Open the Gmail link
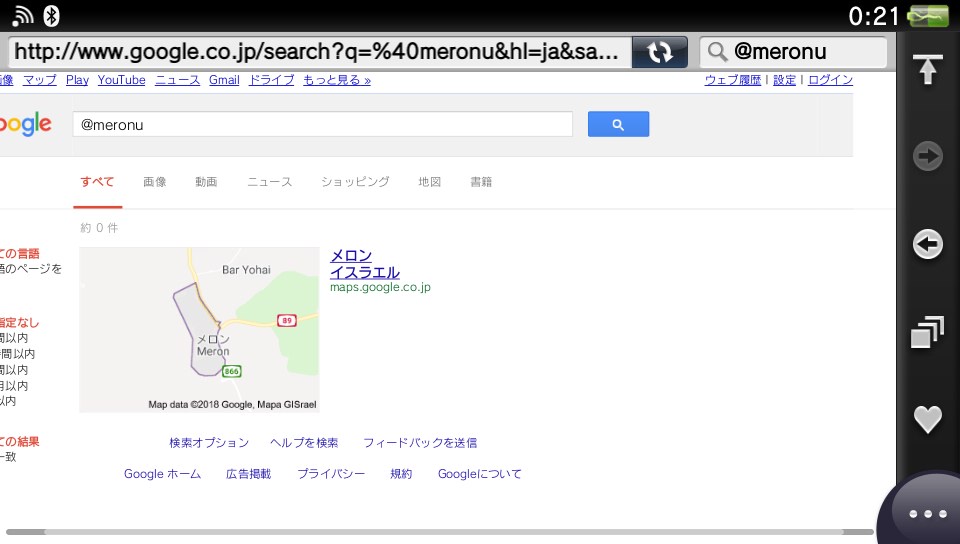Image resolution: width=960 pixels, height=544 pixels. click(224, 80)
